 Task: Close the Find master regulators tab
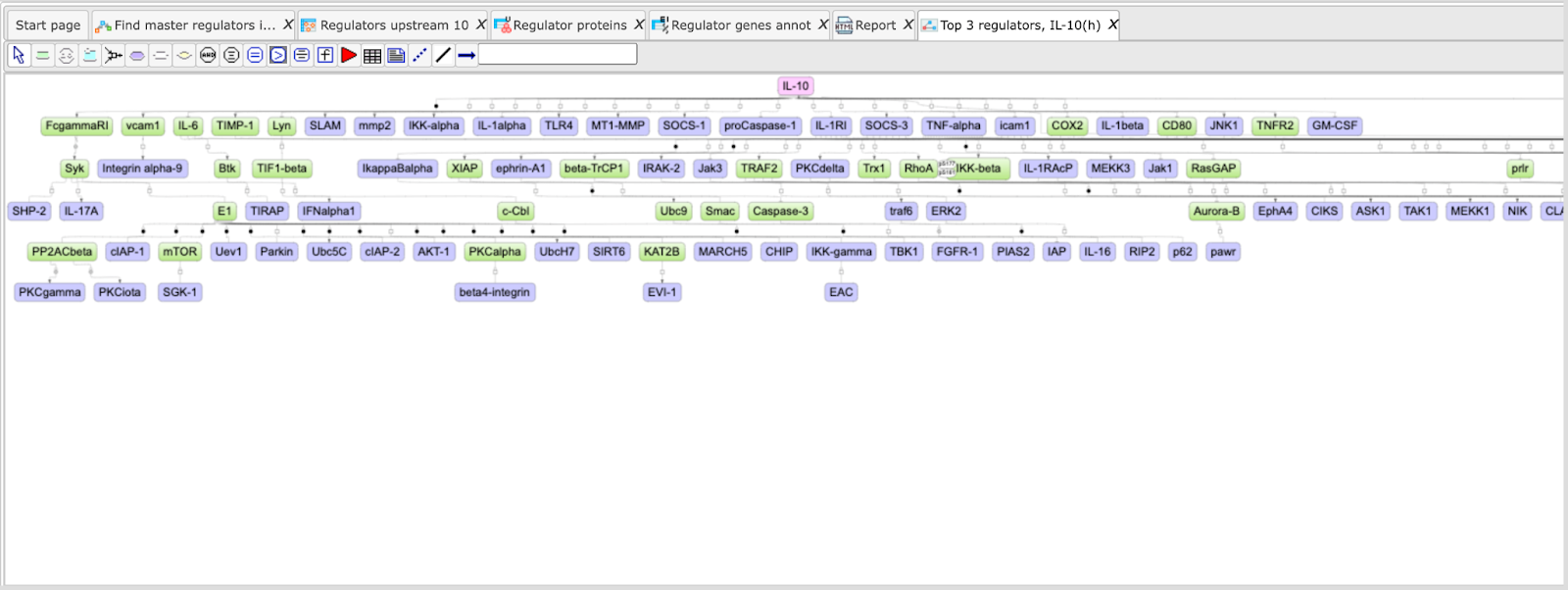(288, 25)
